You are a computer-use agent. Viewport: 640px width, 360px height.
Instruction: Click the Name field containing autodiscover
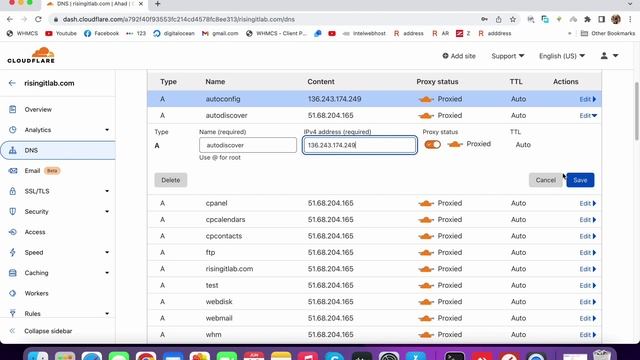click(248, 145)
